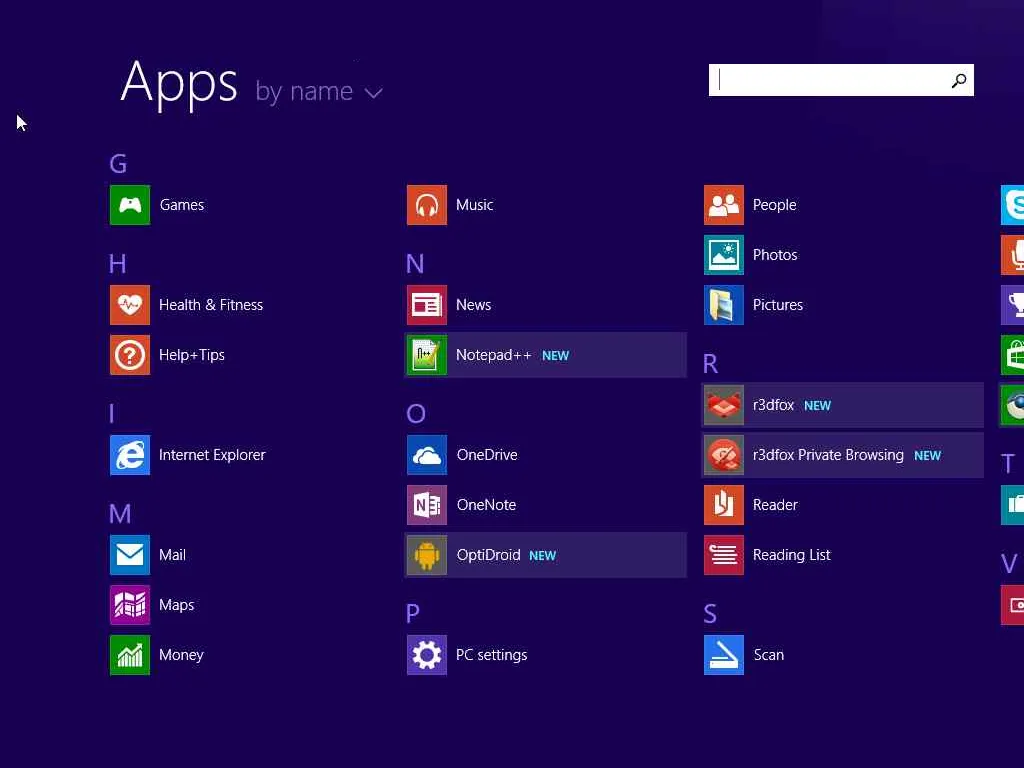
Task: Click the P letter group header
Action: [x=413, y=614]
